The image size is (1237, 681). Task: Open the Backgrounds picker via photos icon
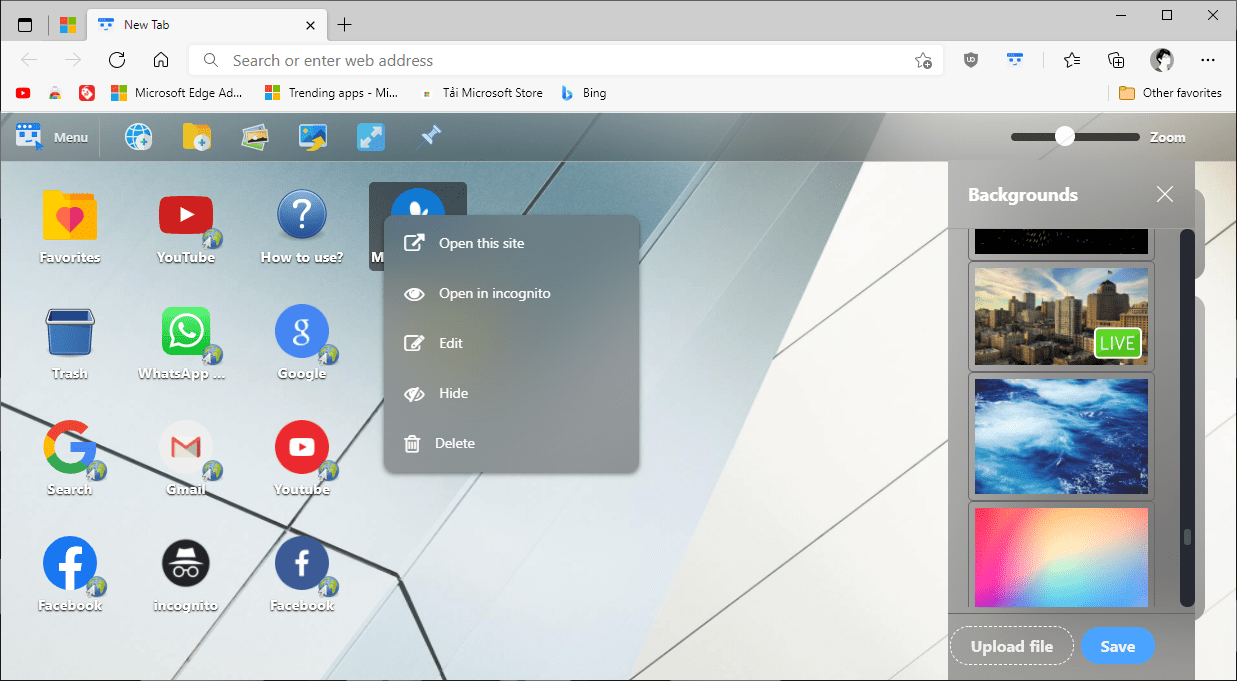(x=254, y=136)
